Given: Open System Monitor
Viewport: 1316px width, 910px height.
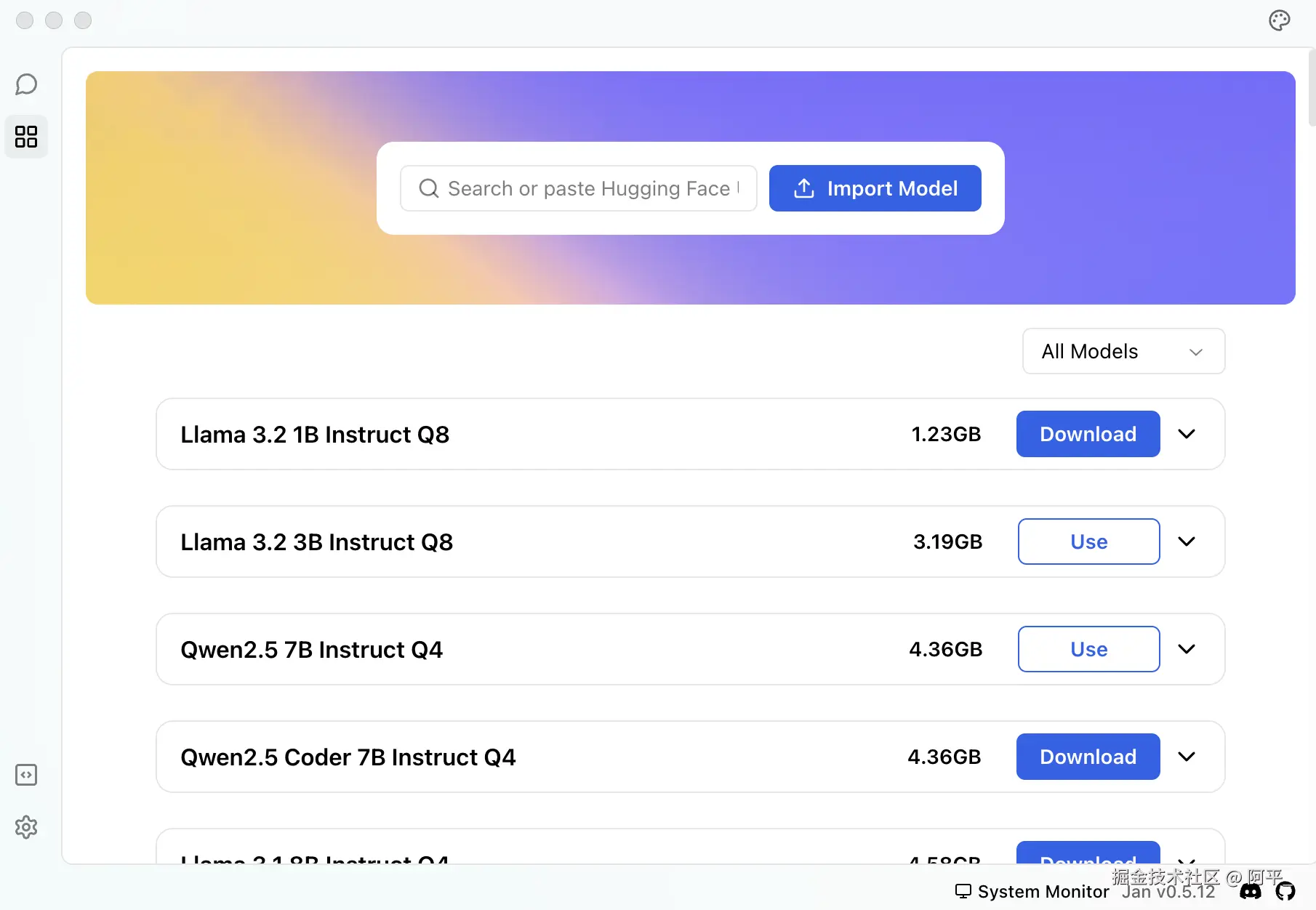Looking at the screenshot, I should click(x=1032, y=891).
